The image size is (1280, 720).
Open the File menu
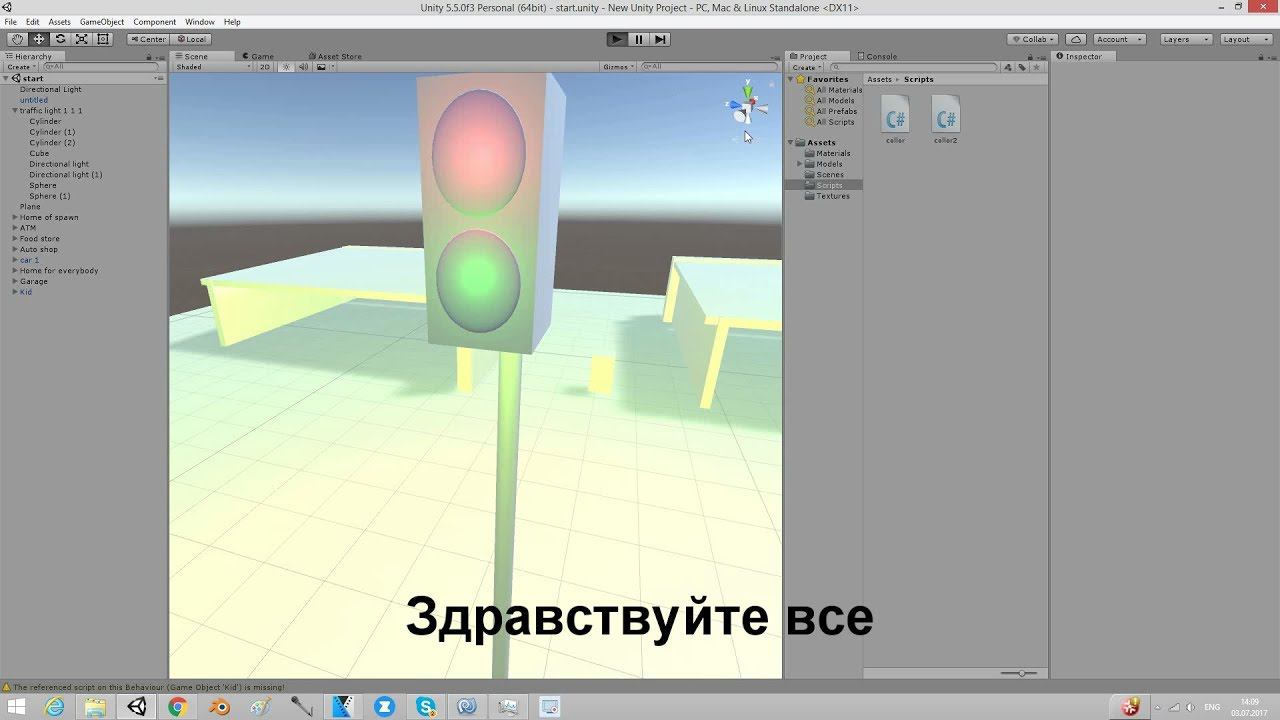coord(10,22)
